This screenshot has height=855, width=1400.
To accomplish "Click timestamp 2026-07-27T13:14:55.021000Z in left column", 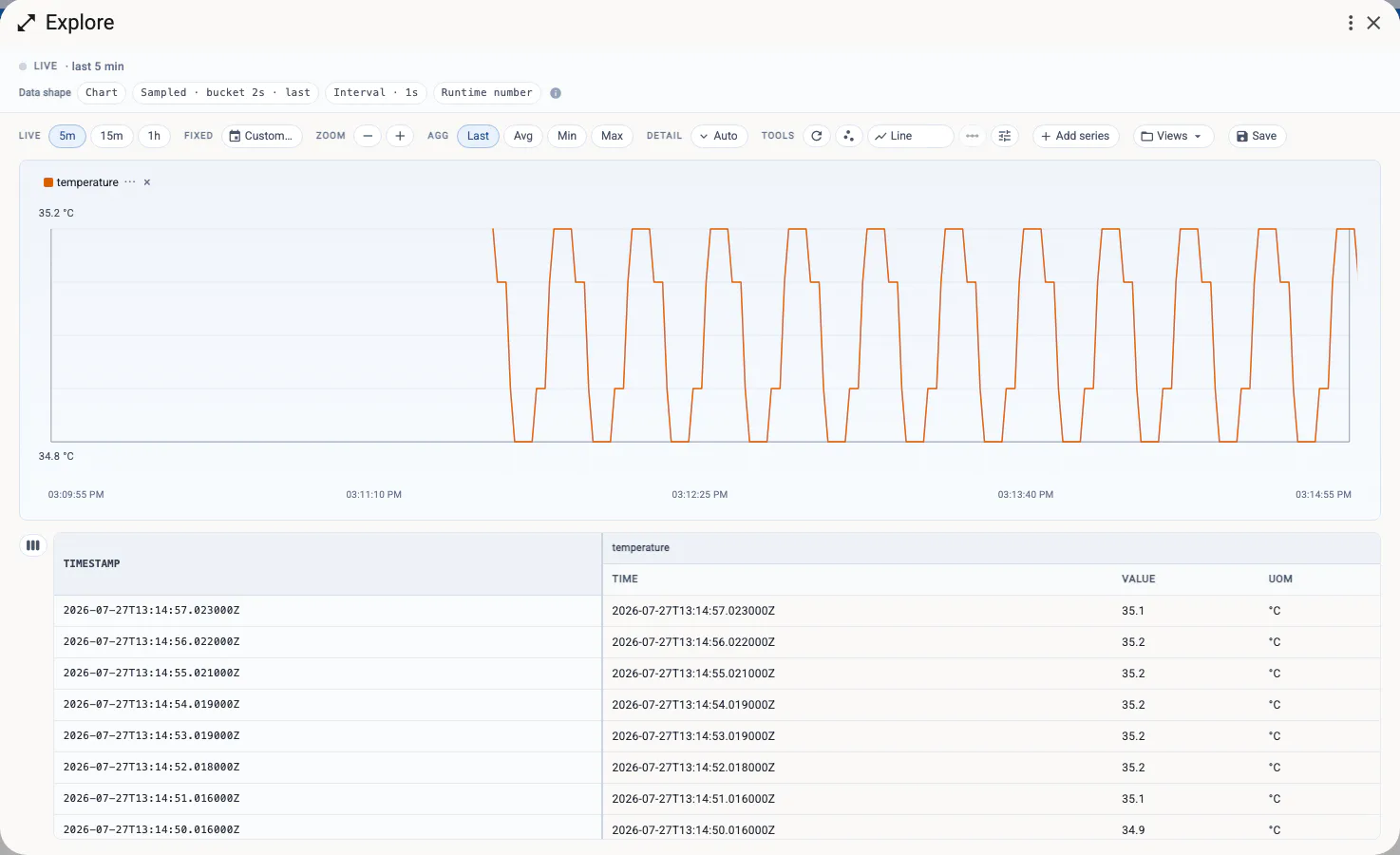I will 151,674.
